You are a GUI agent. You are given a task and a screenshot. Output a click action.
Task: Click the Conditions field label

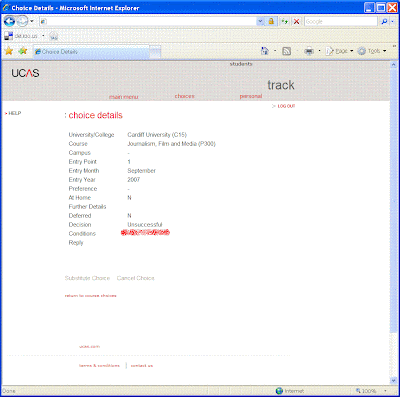[x=82, y=234]
